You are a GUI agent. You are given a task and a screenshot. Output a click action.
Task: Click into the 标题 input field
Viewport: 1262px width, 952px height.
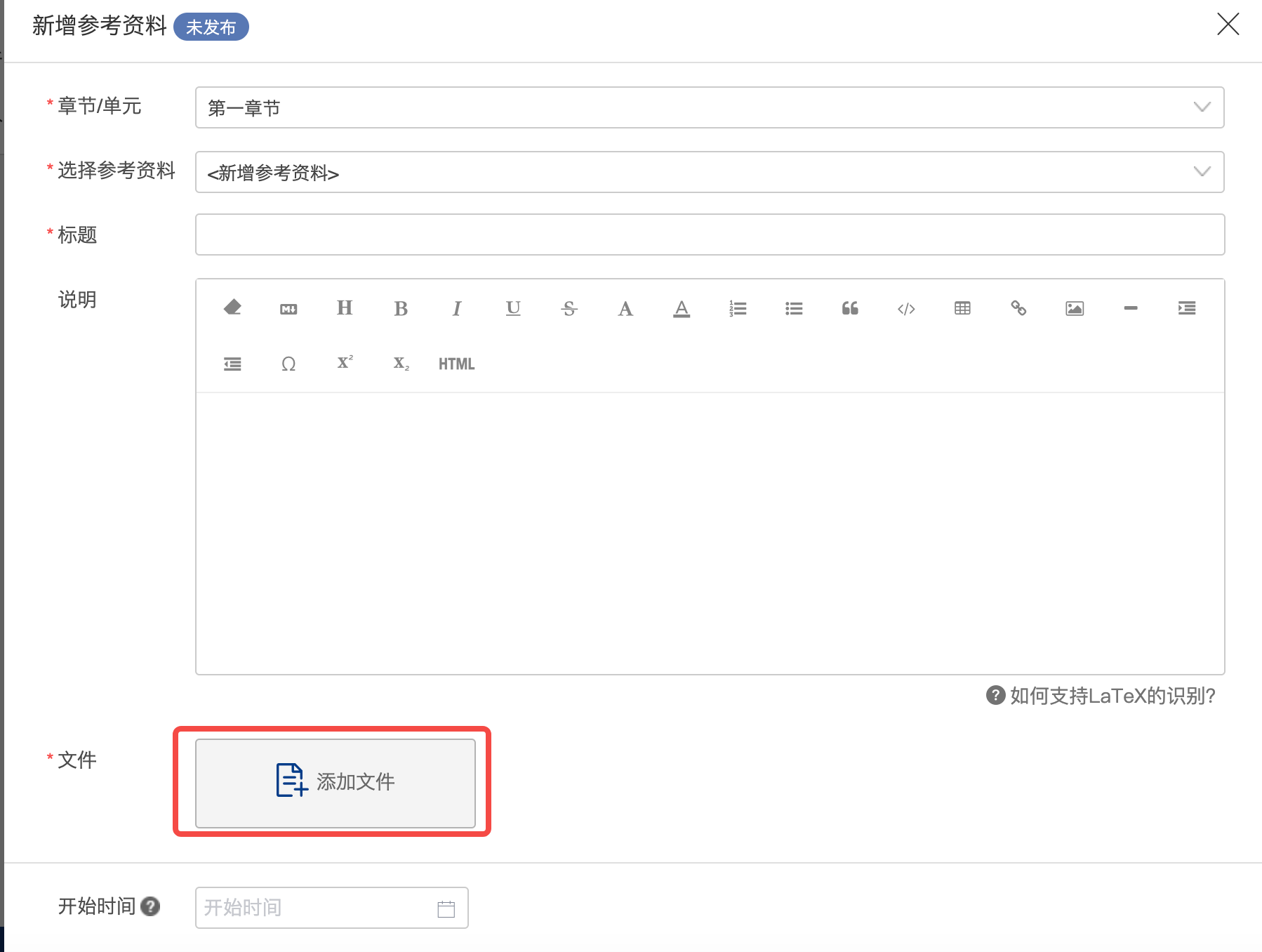pyautogui.click(x=709, y=234)
